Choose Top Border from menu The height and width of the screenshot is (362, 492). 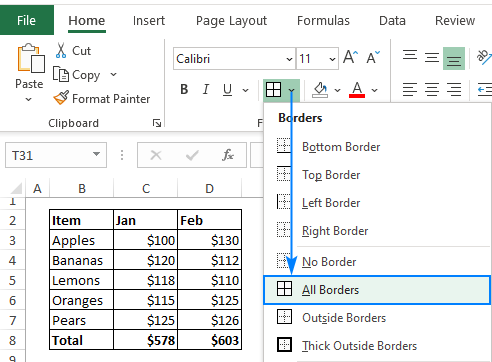pos(377,175)
